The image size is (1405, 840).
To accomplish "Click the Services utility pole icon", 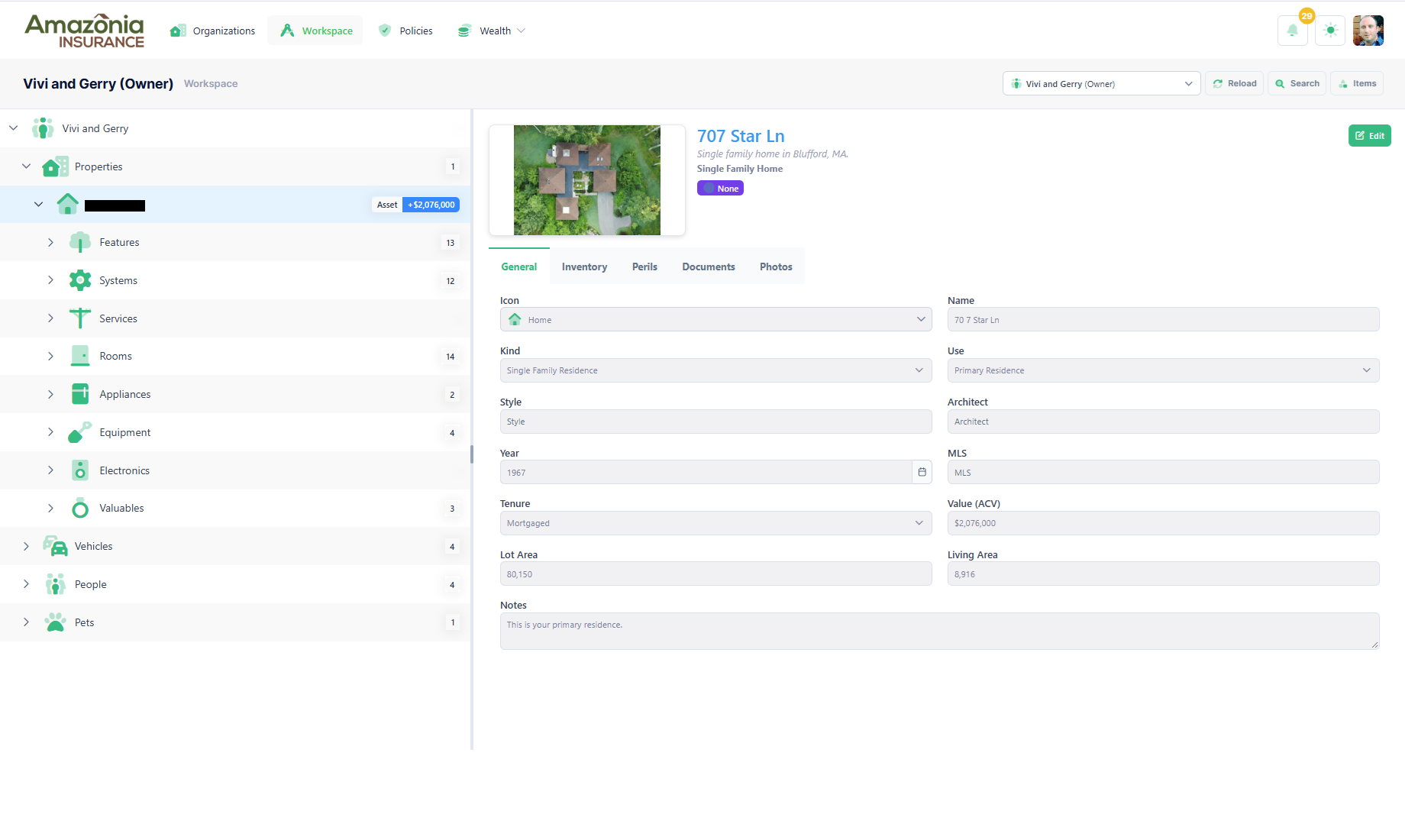I will 80,318.
